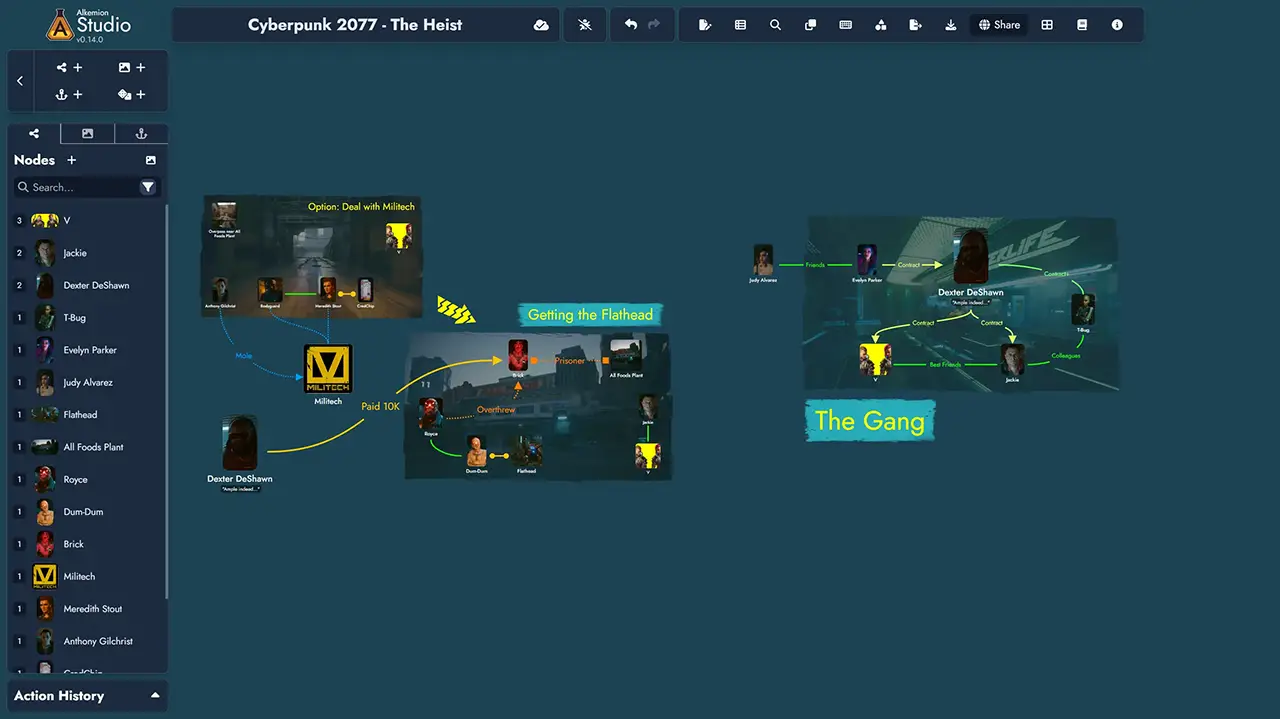This screenshot has height=719, width=1280.
Task: Click the Share button
Action: pos(999,25)
